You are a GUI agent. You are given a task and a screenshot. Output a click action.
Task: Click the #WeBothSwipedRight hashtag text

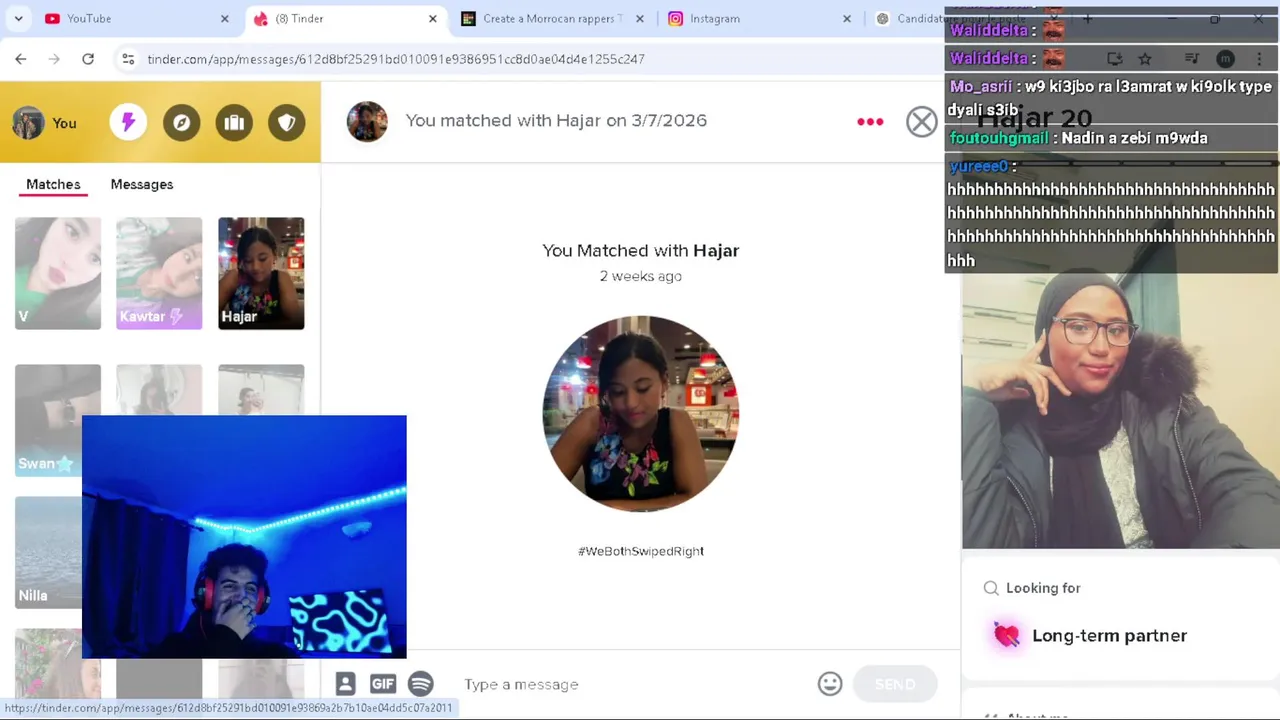click(x=641, y=551)
